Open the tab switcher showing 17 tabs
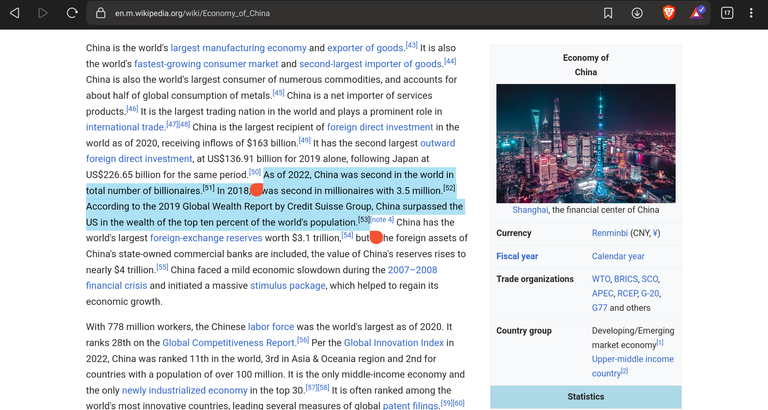This screenshot has width=768, height=410. pyautogui.click(x=727, y=13)
